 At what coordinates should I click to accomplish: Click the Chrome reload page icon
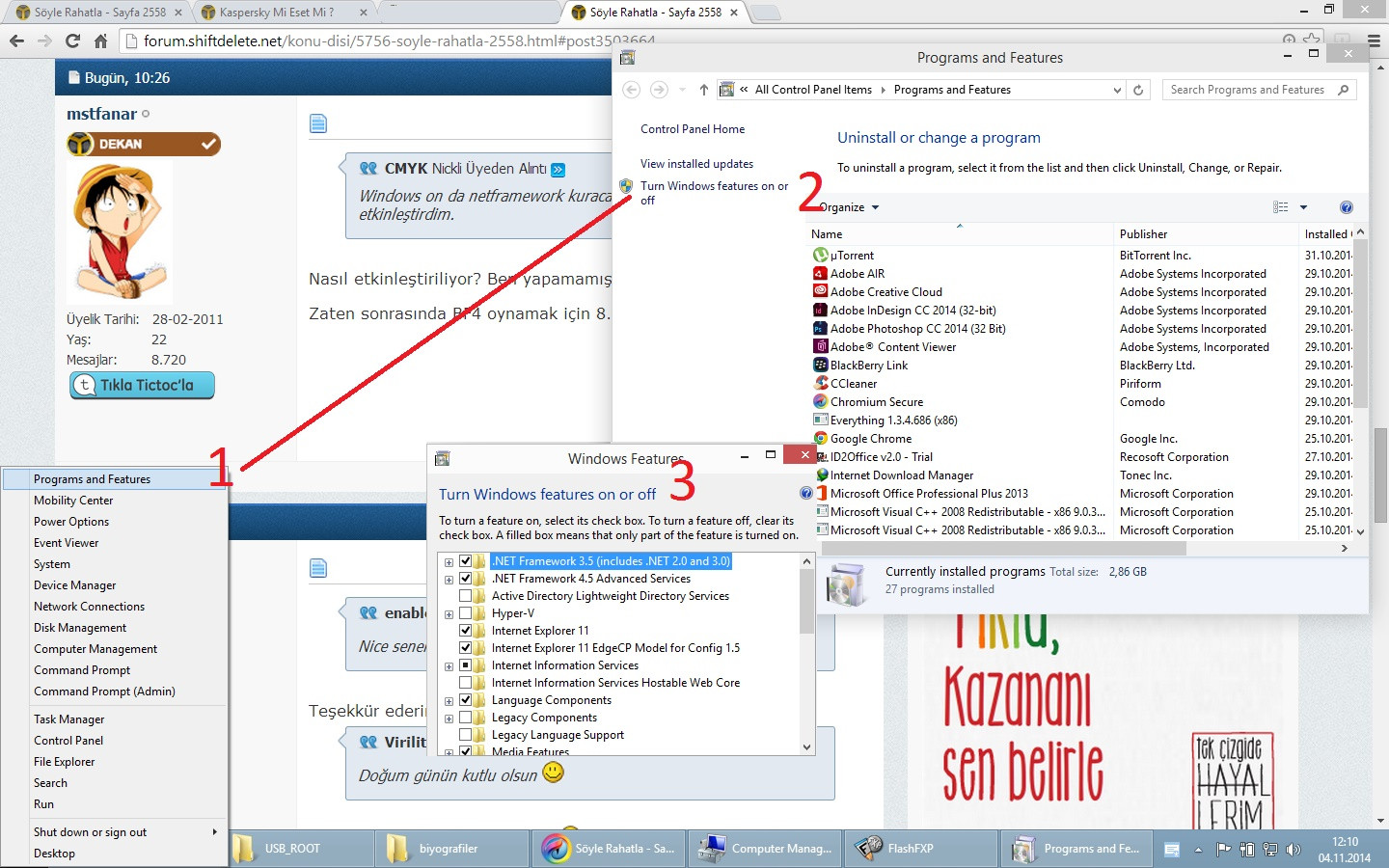coord(72,41)
